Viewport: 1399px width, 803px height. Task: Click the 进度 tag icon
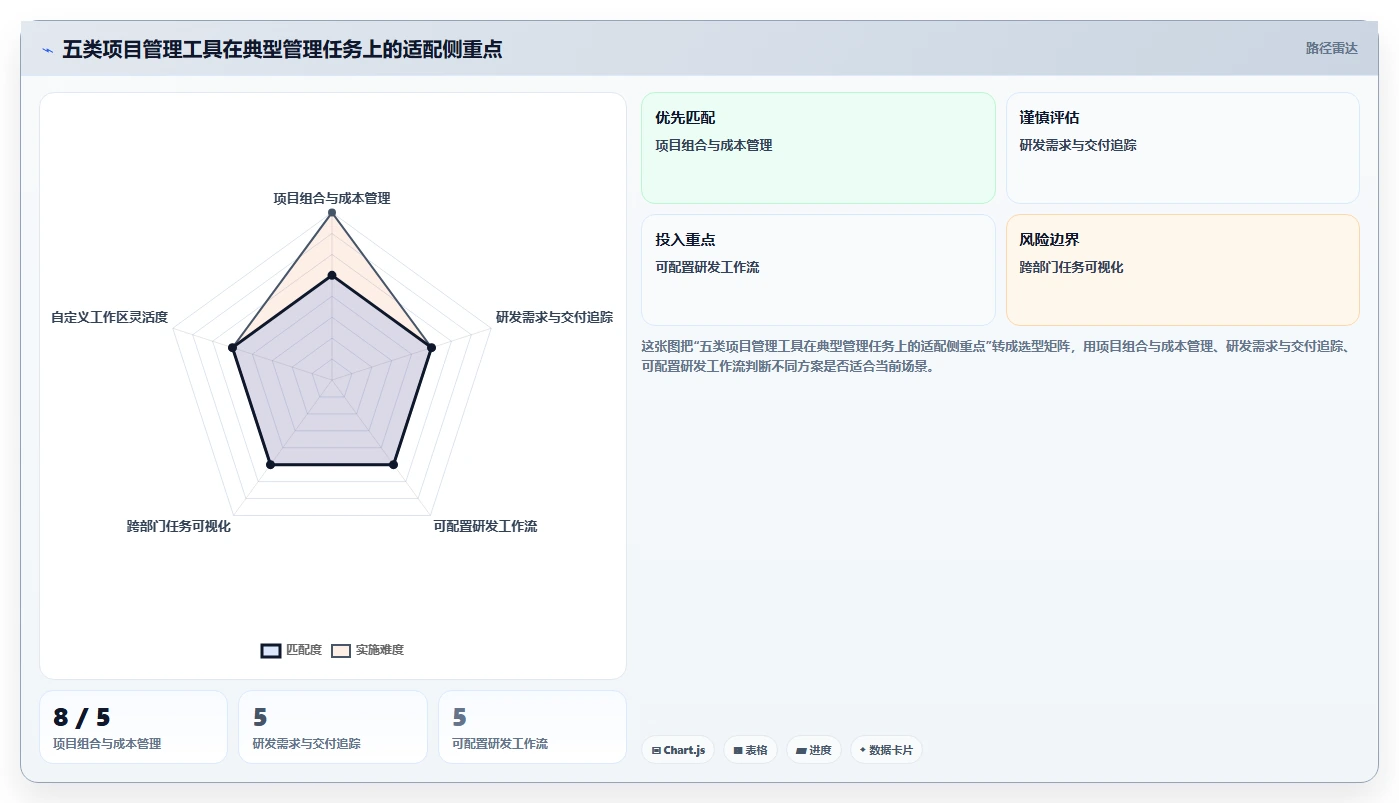[x=801, y=750]
